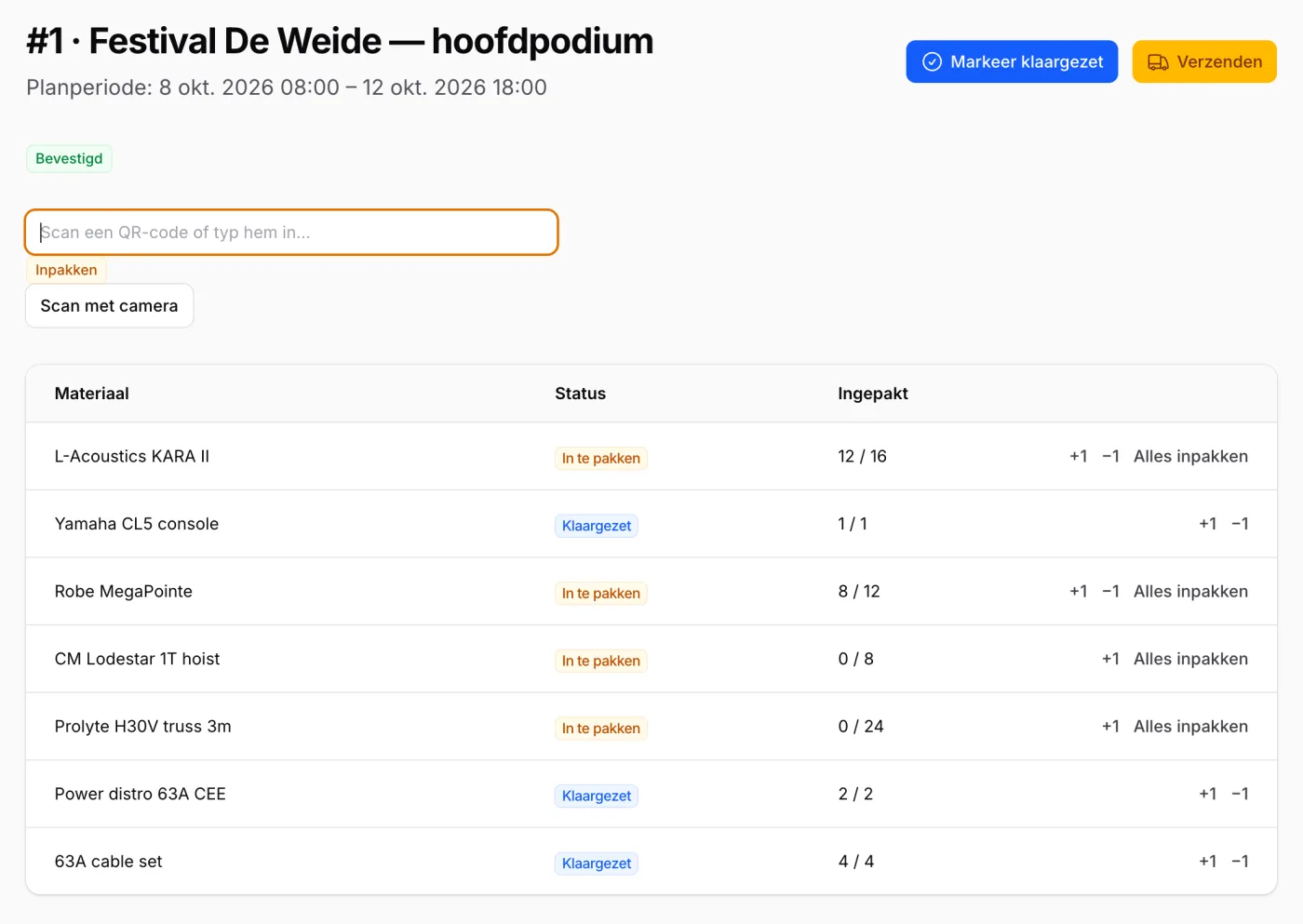This screenshot has width=1303, height=924.
Task: Click the 12 / 16 packed count
Action: [863, 457]
